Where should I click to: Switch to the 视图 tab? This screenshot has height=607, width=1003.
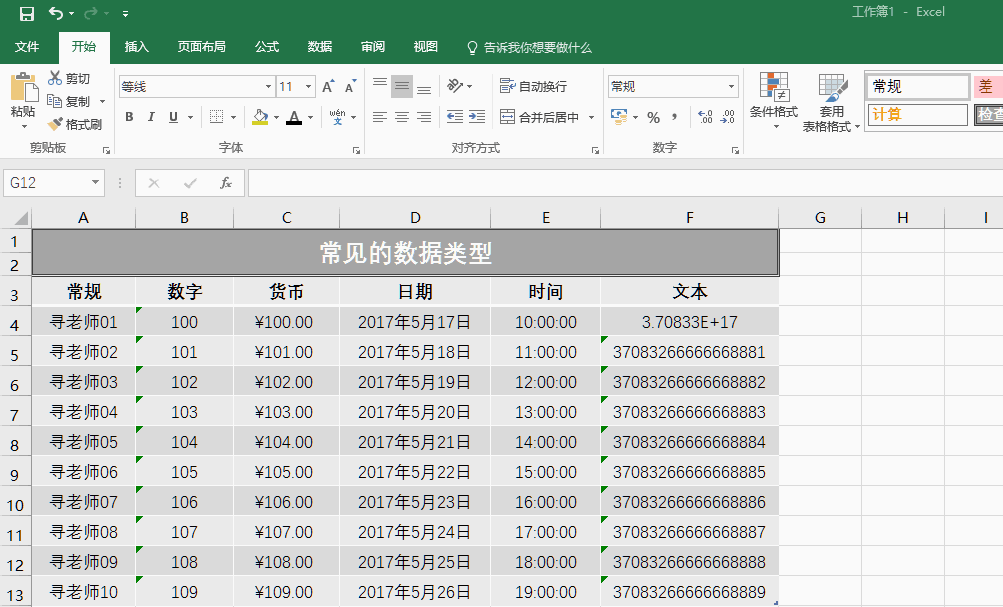425,47
